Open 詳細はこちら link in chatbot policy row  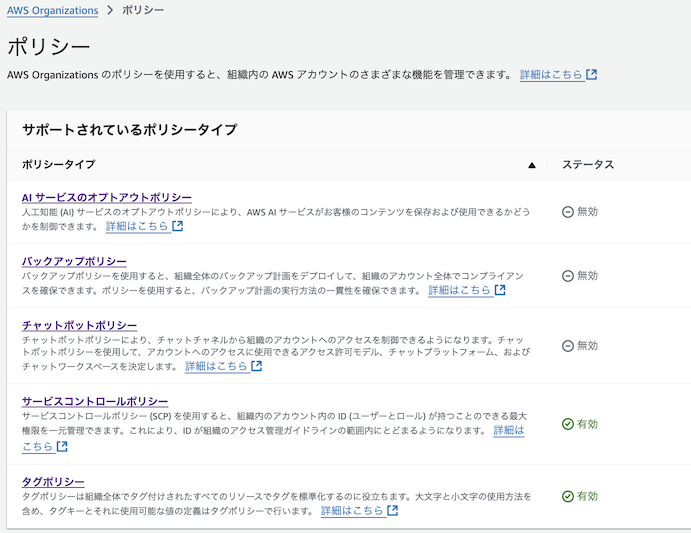(x=216, y=366)
